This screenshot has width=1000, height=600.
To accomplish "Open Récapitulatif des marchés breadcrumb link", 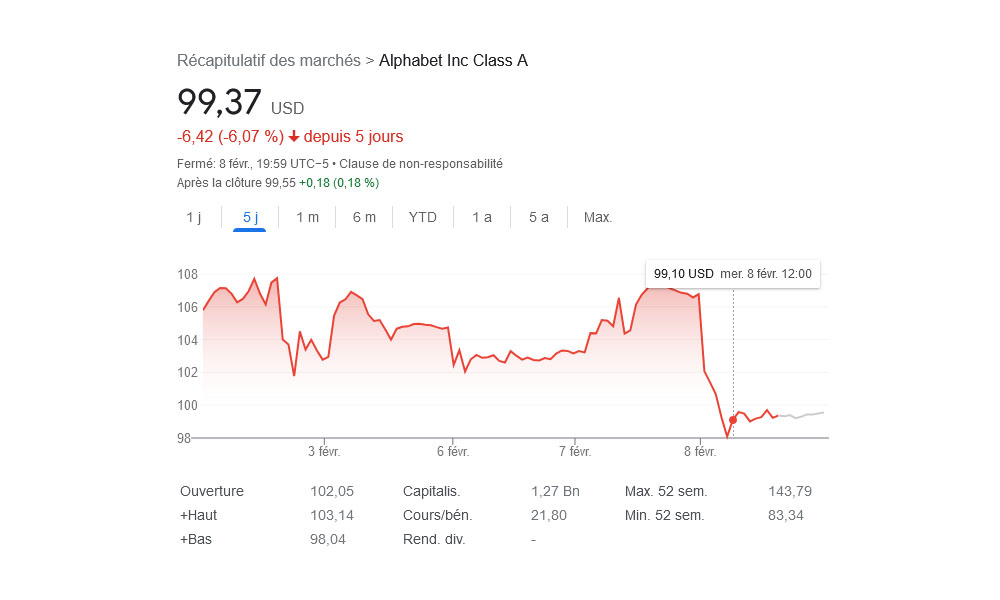I will [268, 61].
